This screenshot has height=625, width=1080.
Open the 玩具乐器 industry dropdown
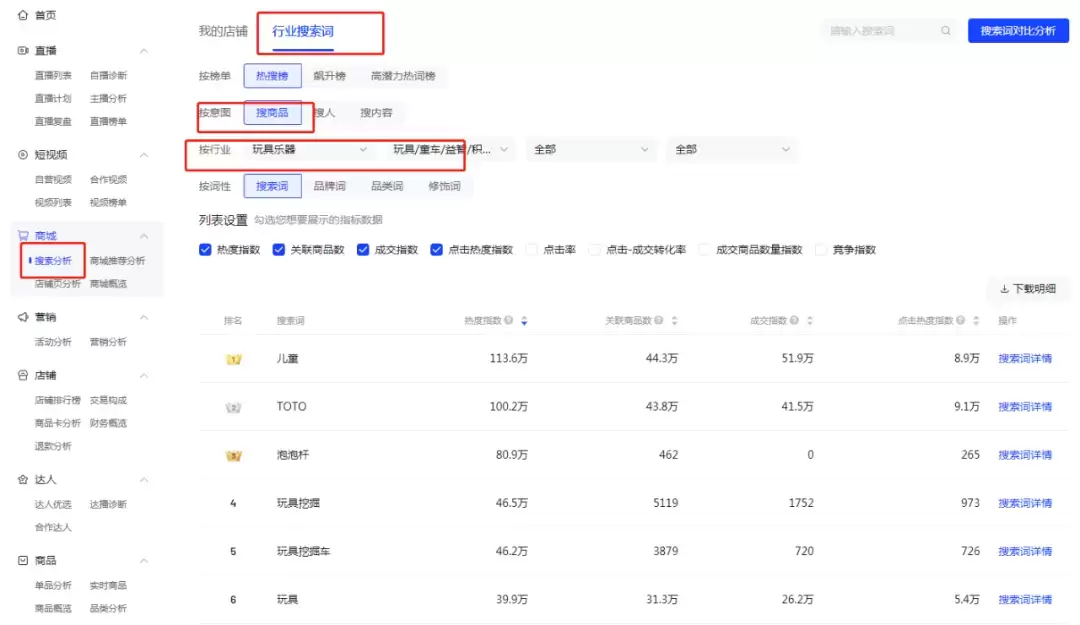309,150
